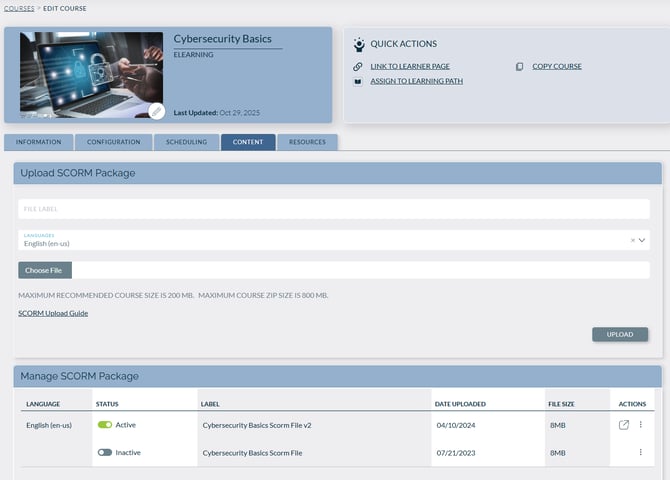Expand the Languages dropdown arrow

[643, 240]
